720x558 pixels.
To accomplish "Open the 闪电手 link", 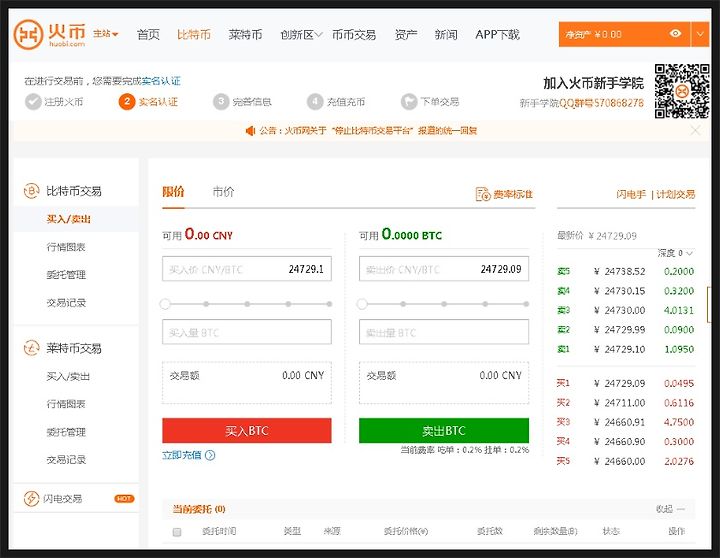I will click(631, 194).
